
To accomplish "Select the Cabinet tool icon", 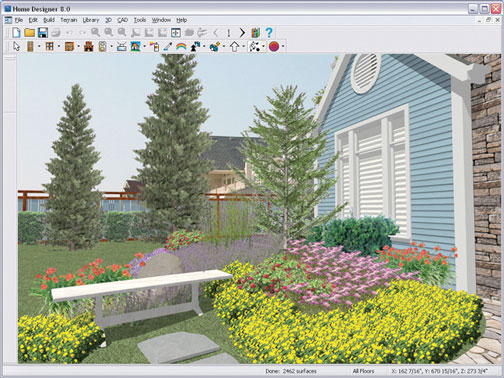I will click(69, 46).
